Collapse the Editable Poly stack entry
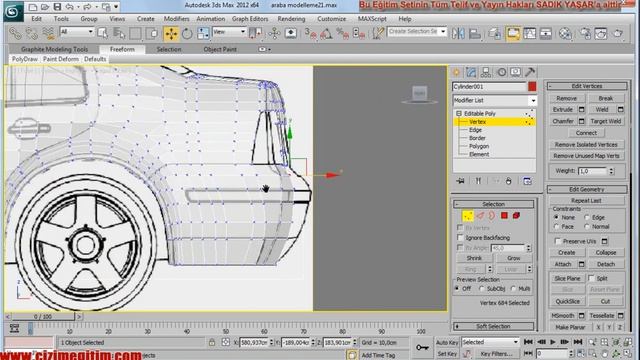The image size is (640, 360). 459,113
